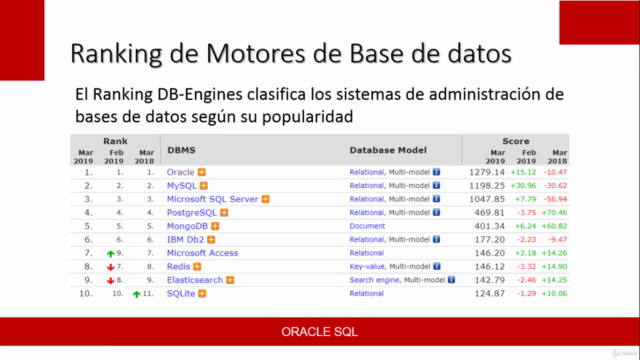Click the Relational link in SQLite row

click(x=367, y=293)
